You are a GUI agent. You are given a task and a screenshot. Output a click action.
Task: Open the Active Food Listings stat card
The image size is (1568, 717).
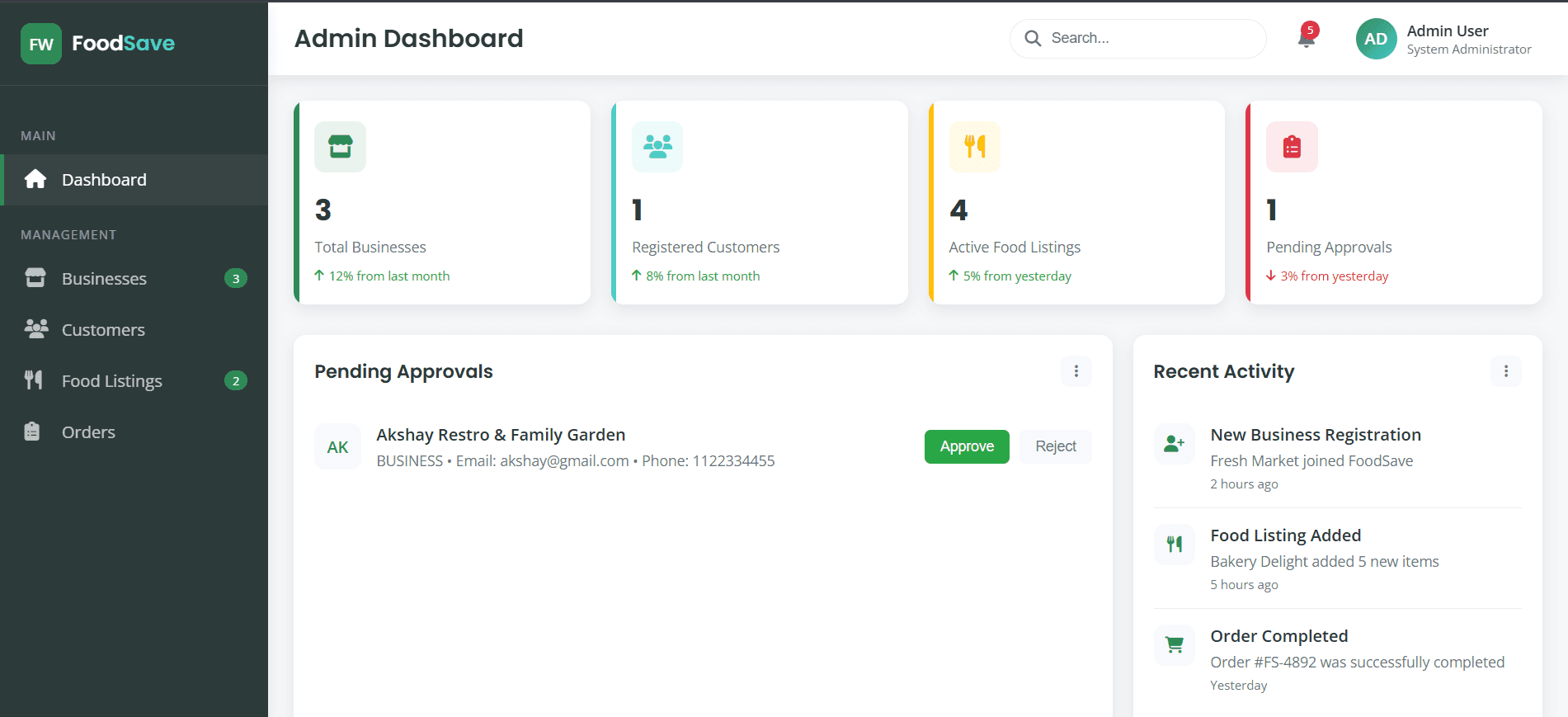(1076, 203)
